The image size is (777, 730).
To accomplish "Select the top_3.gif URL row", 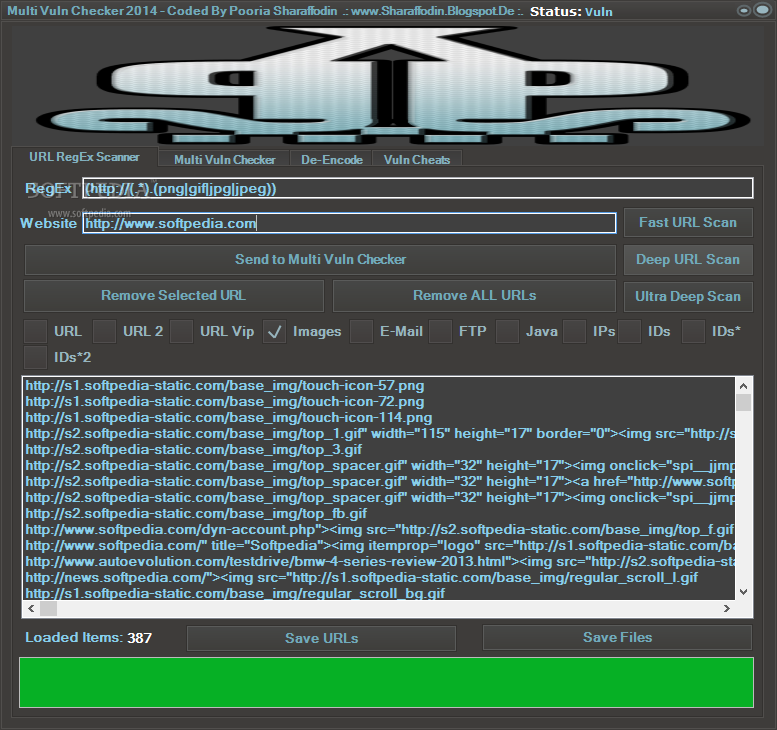I will click(x=379, y=449).
